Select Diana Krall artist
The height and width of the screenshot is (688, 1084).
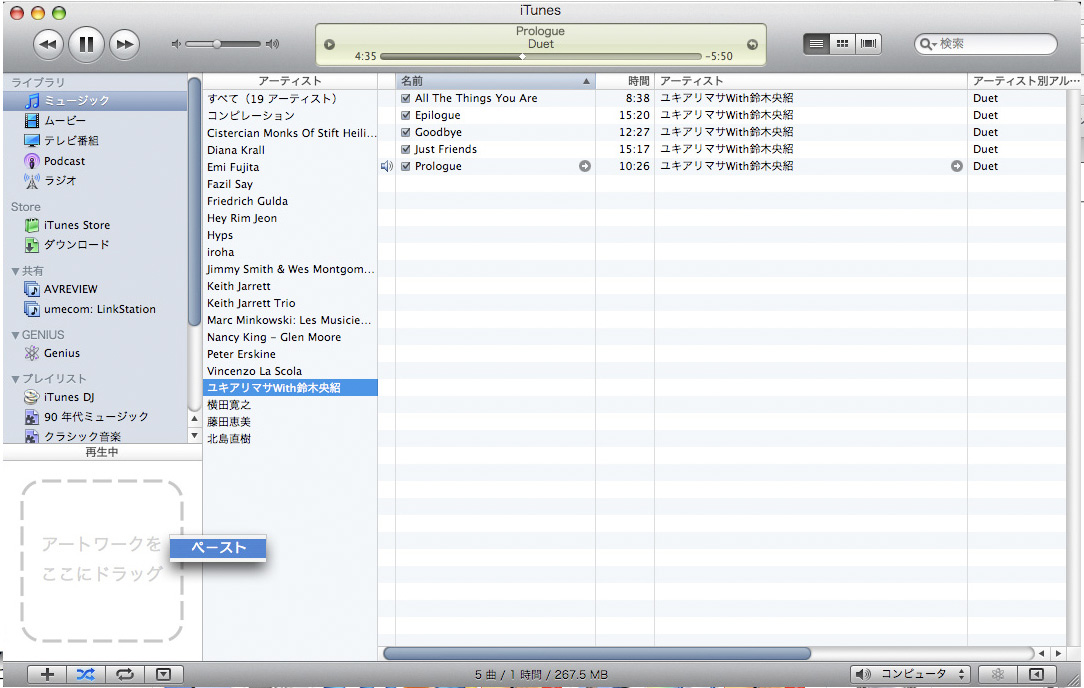point(290,150)
